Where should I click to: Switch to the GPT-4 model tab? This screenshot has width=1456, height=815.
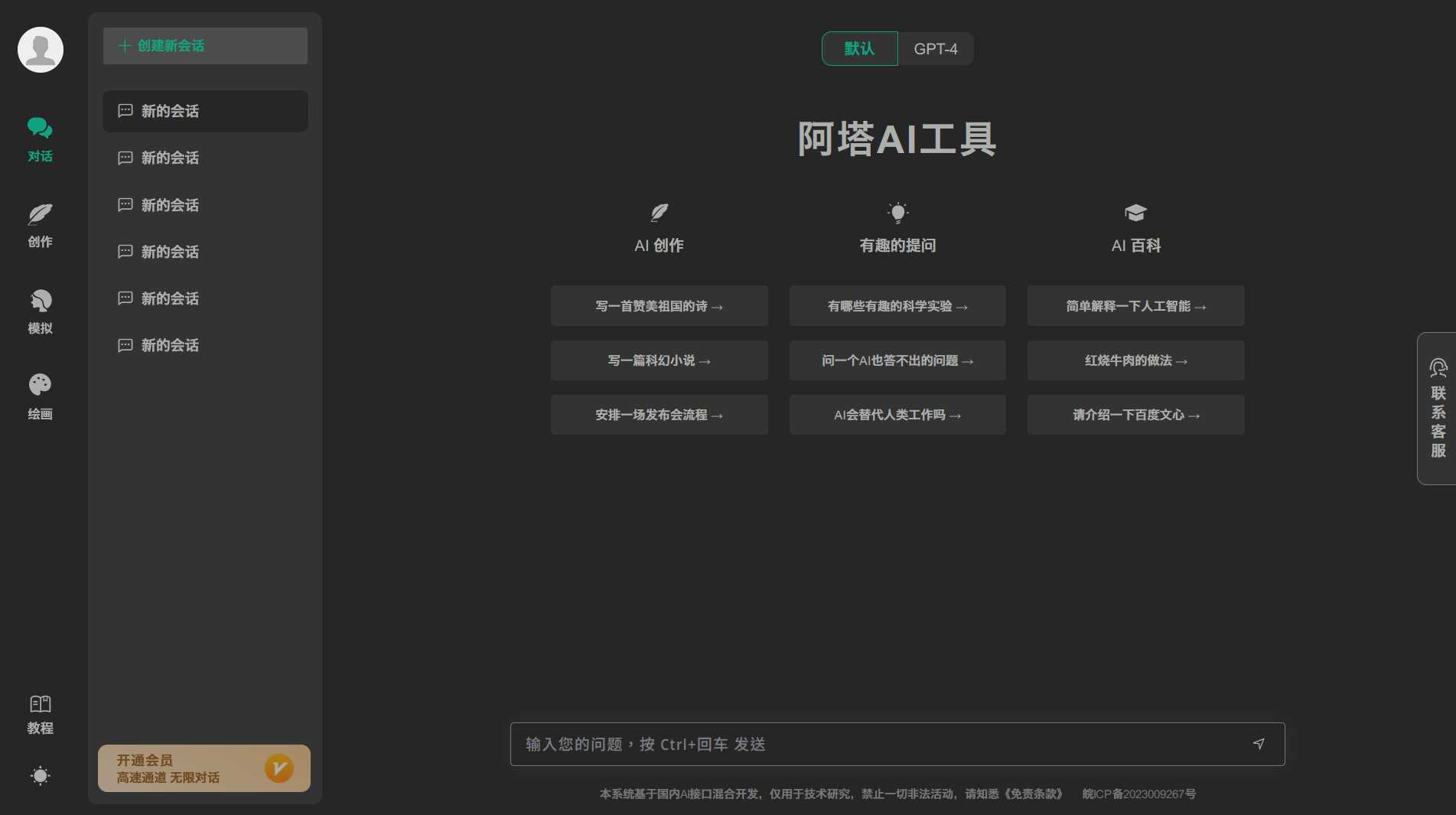(x=935, y=49)
